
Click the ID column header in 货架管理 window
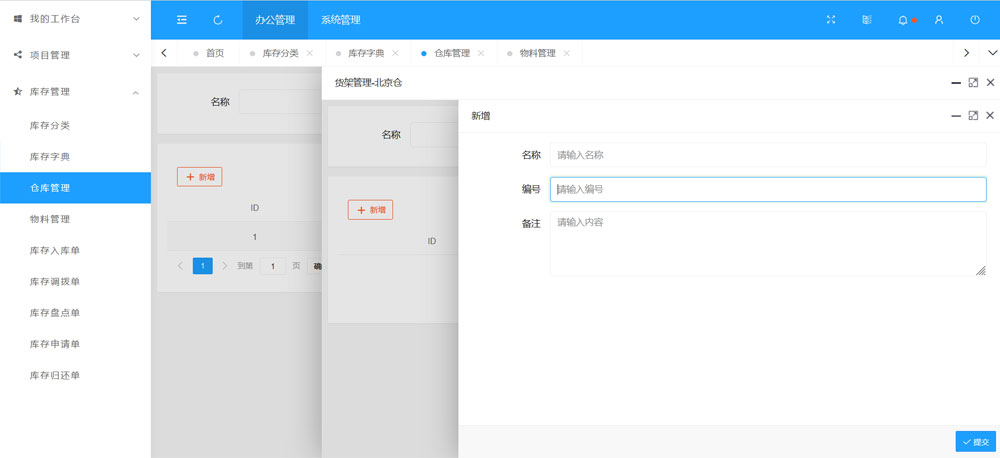[432, 241]
